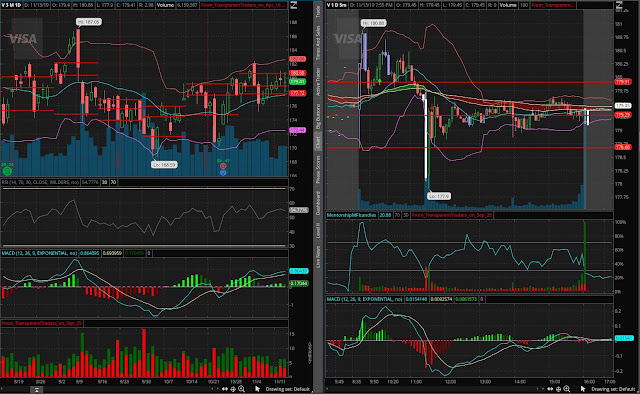Screen dimensions: 640x394
Task: Click the blue event marker on left chart
Action: (223, 172)
